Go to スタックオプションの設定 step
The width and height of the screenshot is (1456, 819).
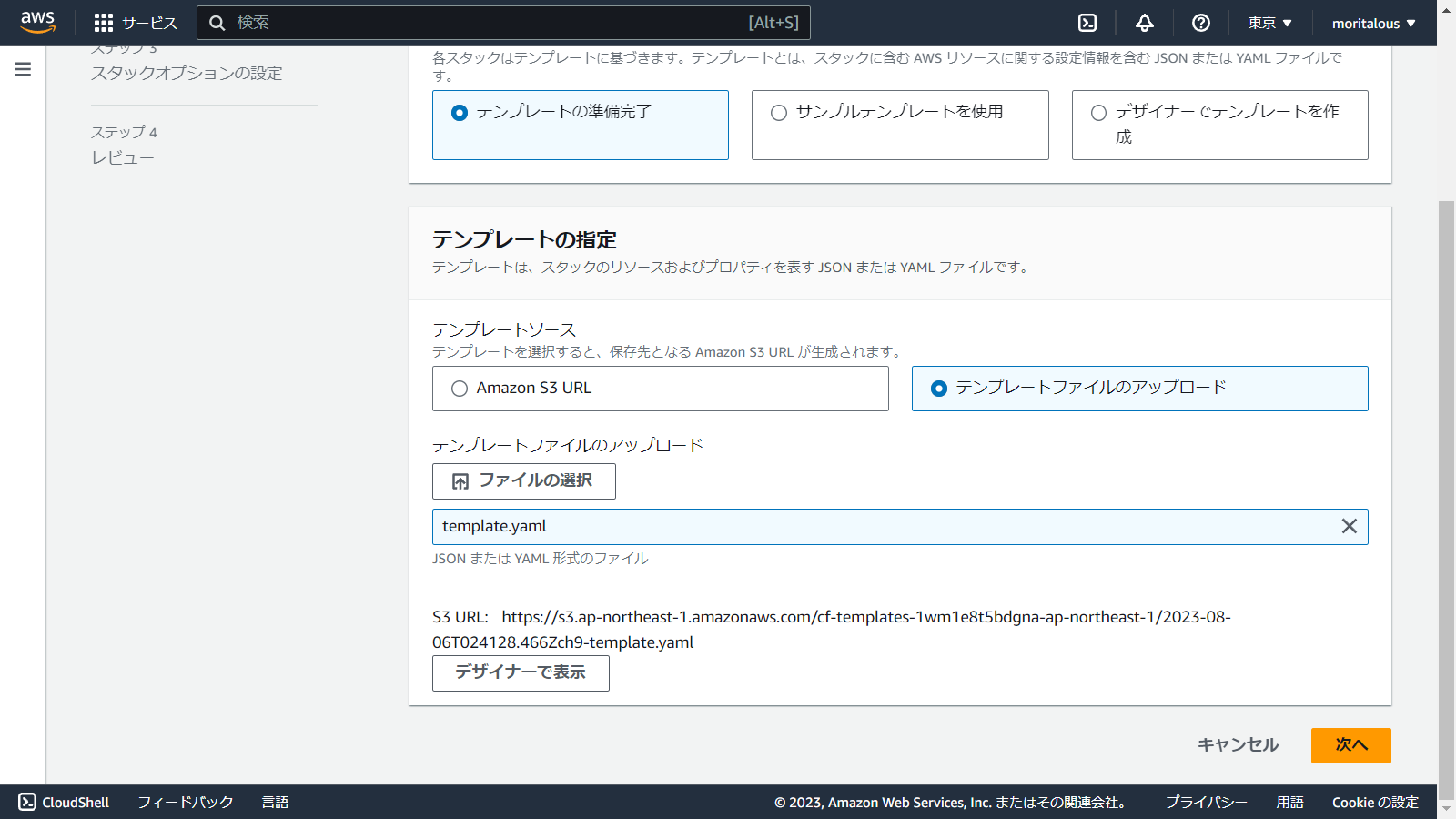click(187, 73)
